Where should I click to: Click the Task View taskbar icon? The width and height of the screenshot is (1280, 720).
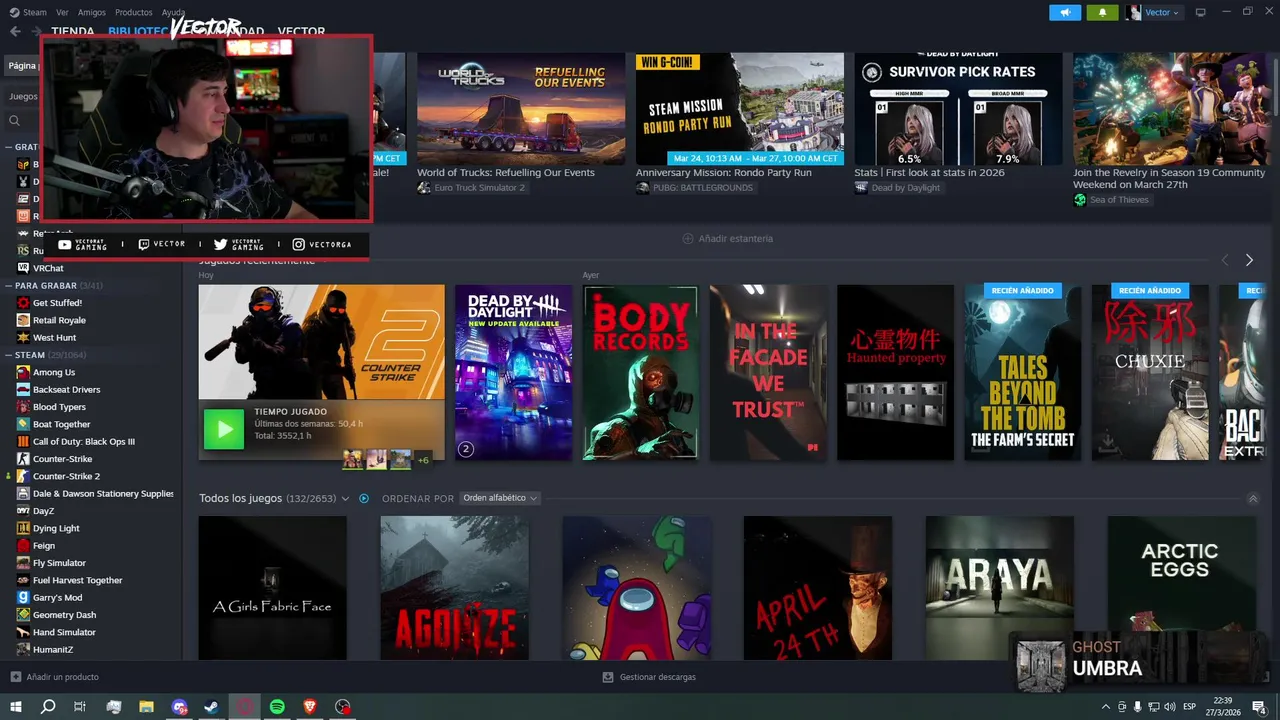[80, 707]
